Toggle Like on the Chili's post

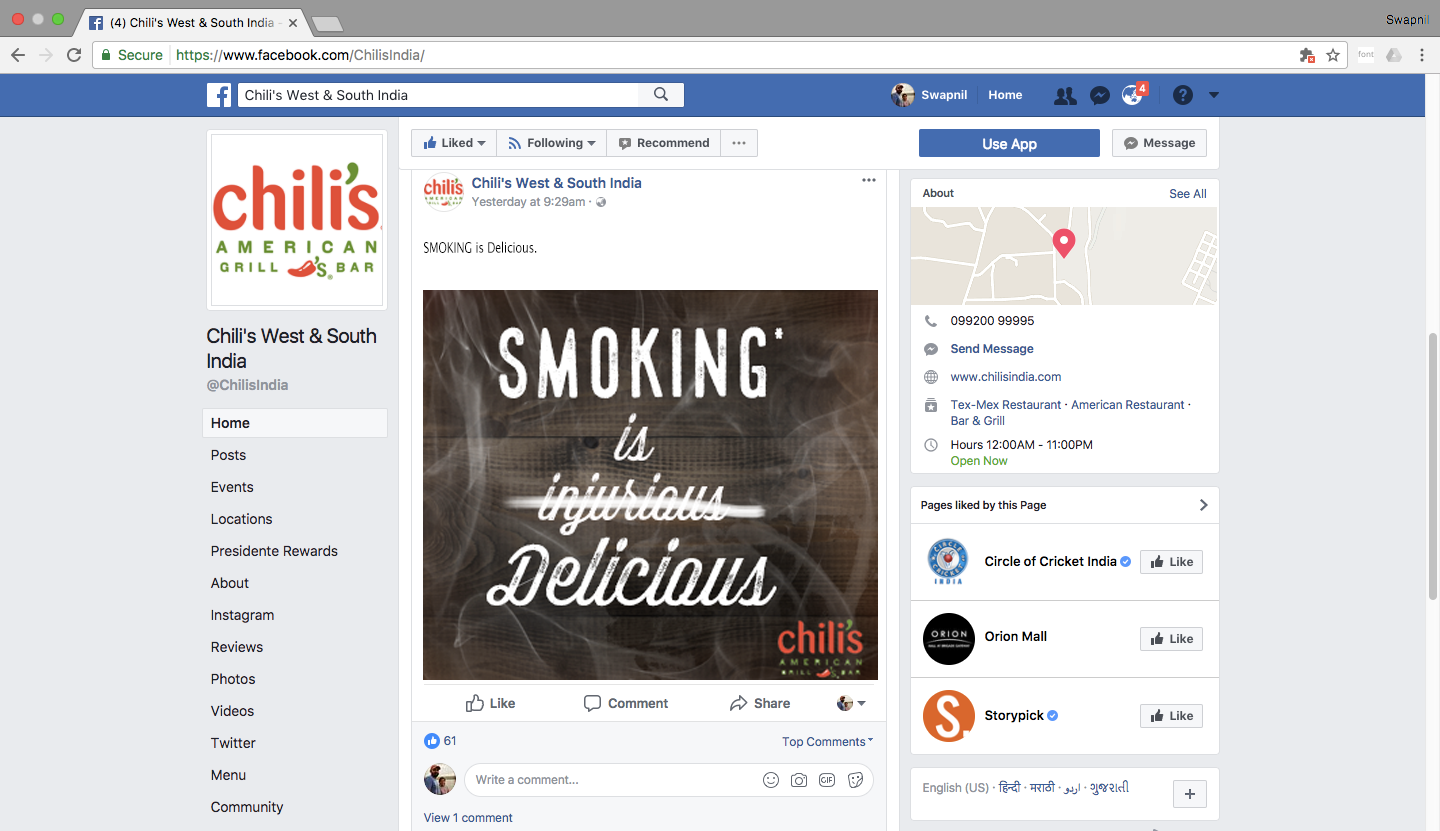[490, 703]
